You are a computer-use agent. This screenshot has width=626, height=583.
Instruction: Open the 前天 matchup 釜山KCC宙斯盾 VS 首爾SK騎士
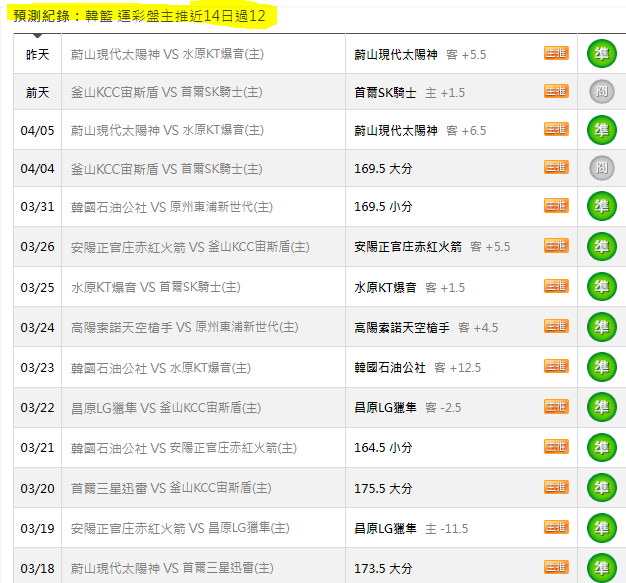[x=166, y=92]
